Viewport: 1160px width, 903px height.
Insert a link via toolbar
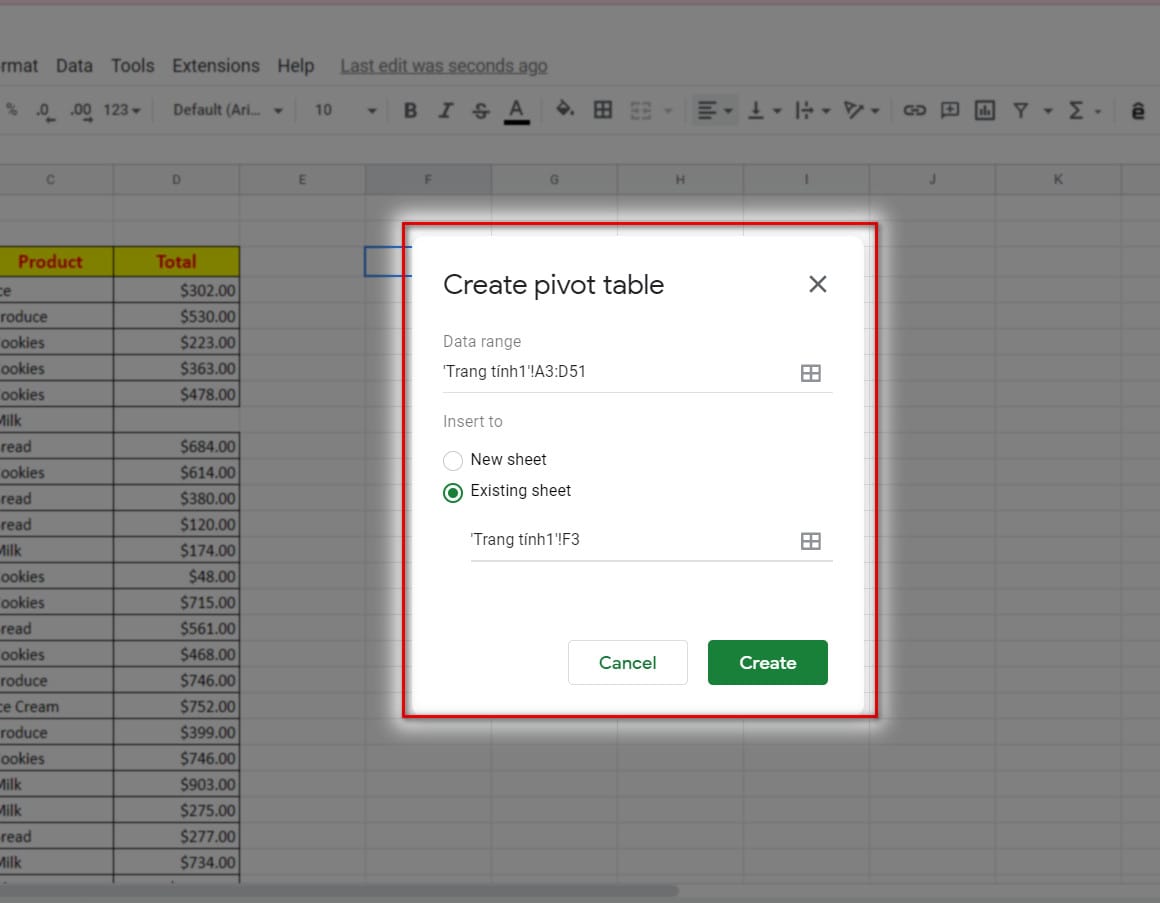click(915, 110)
